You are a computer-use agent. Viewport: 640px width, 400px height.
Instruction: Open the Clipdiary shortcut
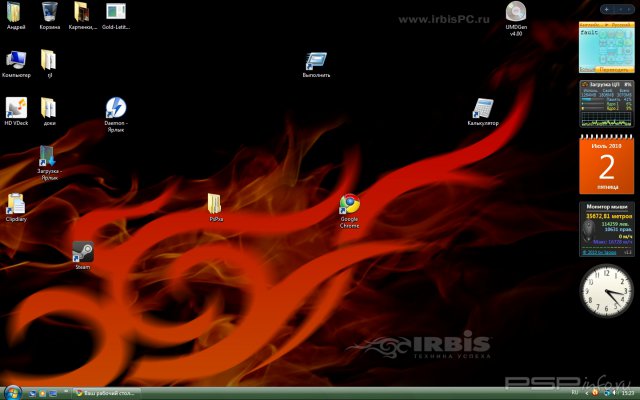tap(16, 204)
